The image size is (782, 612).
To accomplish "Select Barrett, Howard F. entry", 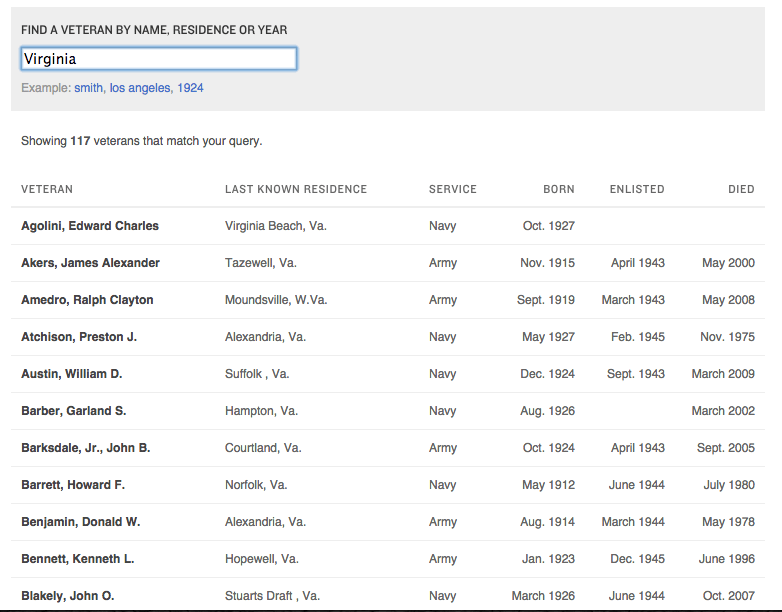I will [x=73, y=485].
